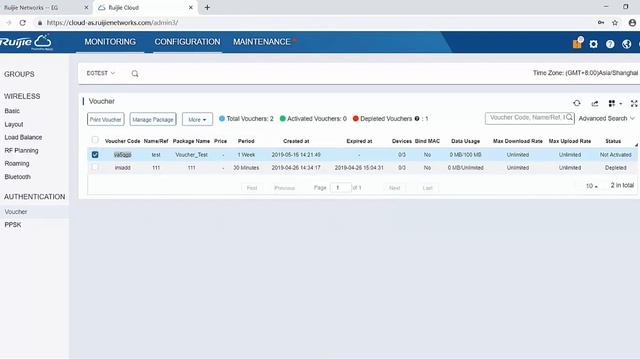Click the search magnifier beside EGTEST
640x360 pixels.
[135, 73]
